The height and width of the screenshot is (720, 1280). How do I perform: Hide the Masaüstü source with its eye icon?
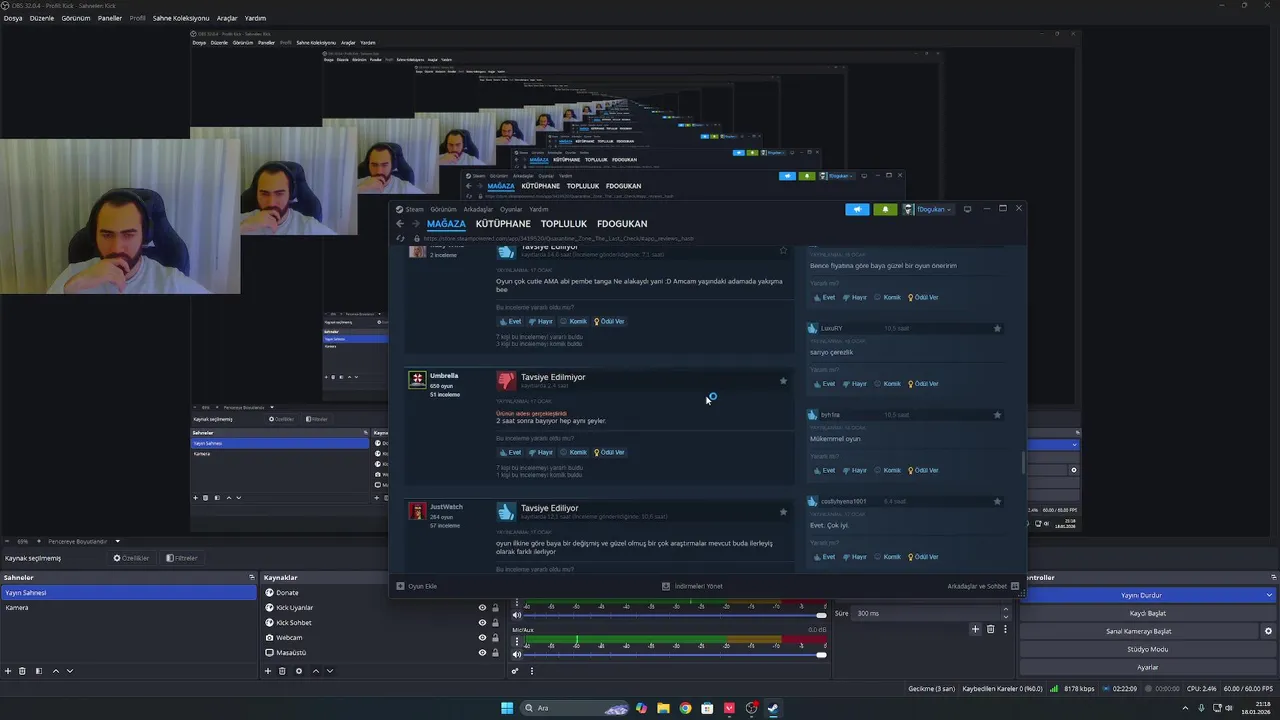[x=482, y=653]
